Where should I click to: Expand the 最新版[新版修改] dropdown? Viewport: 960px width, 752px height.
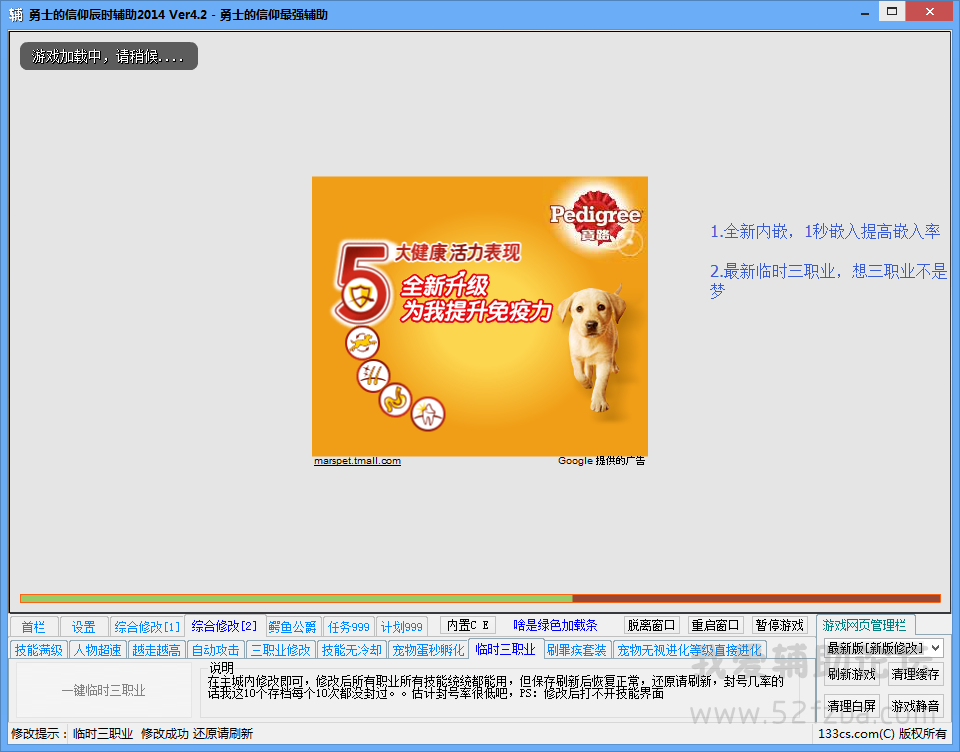point(883,648)
